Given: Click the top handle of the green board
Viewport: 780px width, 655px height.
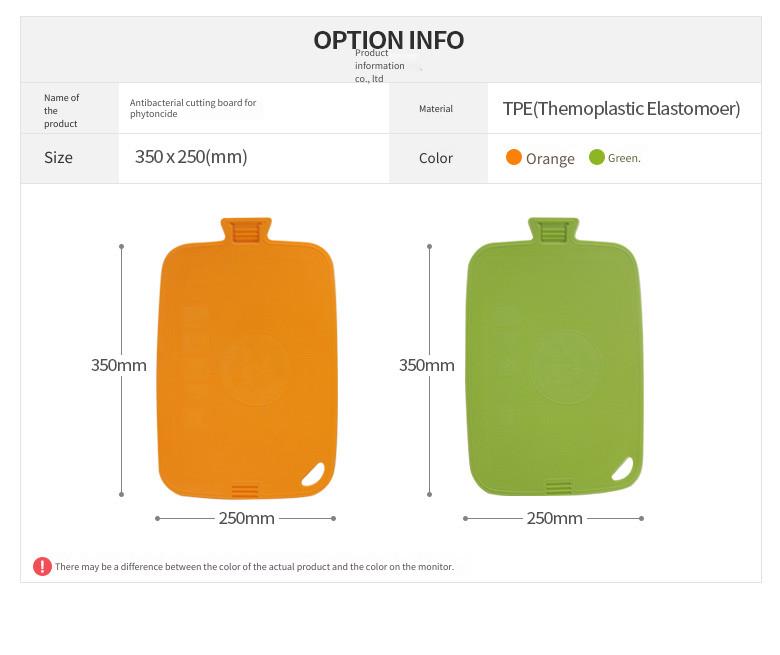Looking at the screenshot, I should pos(553,230).
